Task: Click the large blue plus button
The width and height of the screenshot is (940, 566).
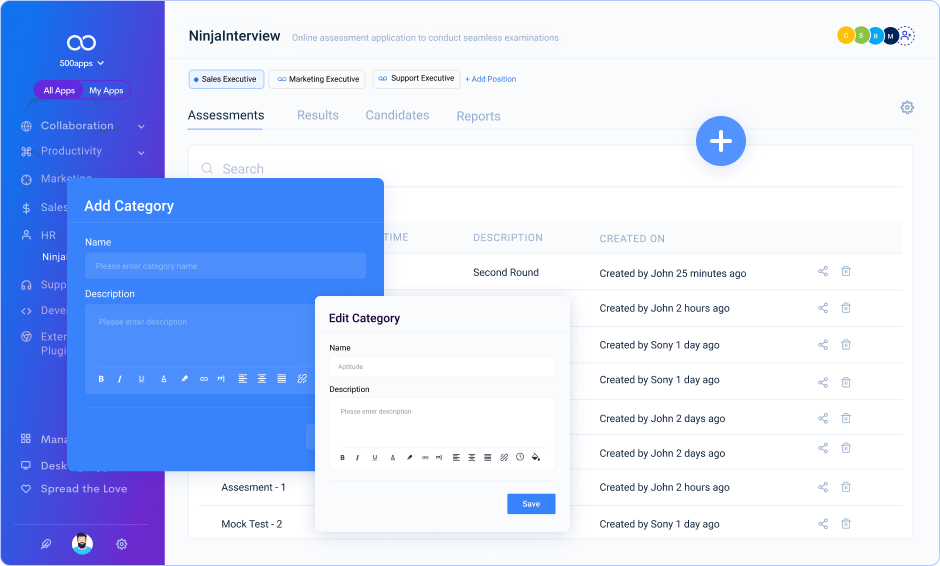Action: (721, 142)
